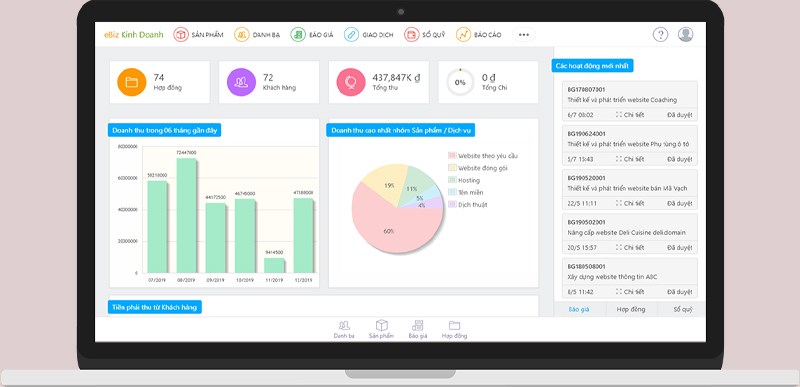Open Chi tiết for BG190520001

[630, 203]
